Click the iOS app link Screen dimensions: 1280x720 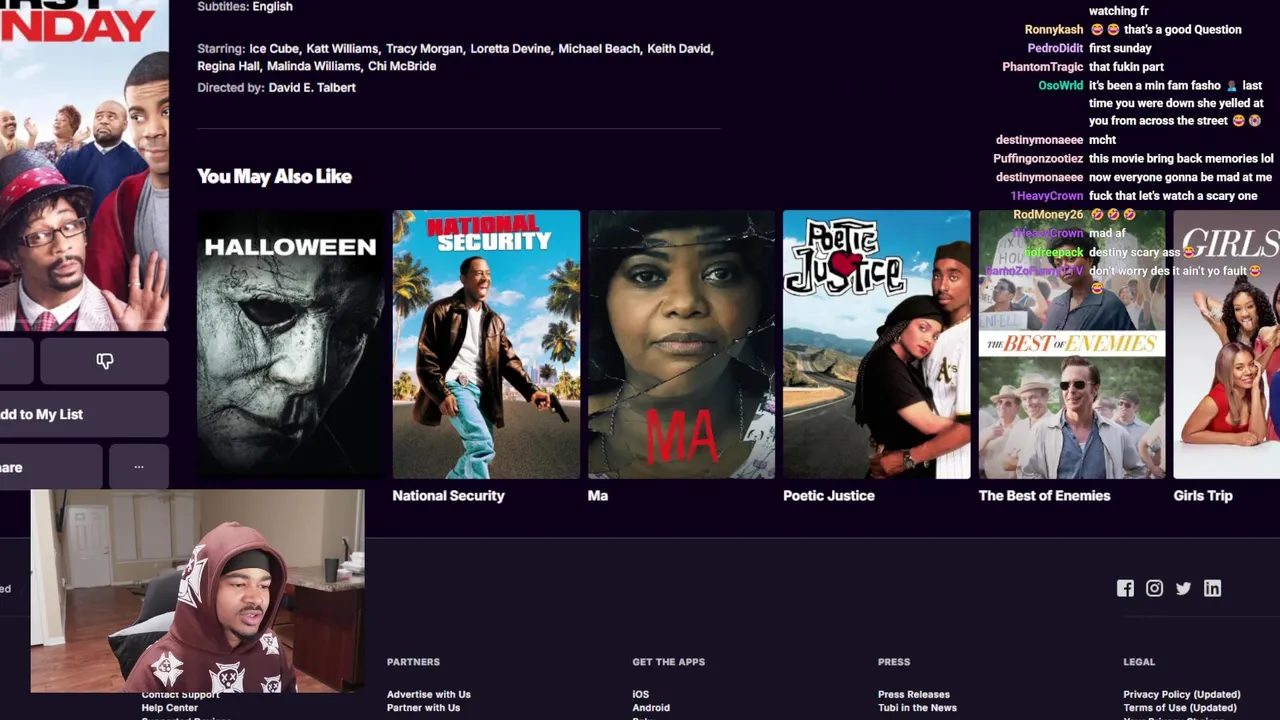coord(641,694)
